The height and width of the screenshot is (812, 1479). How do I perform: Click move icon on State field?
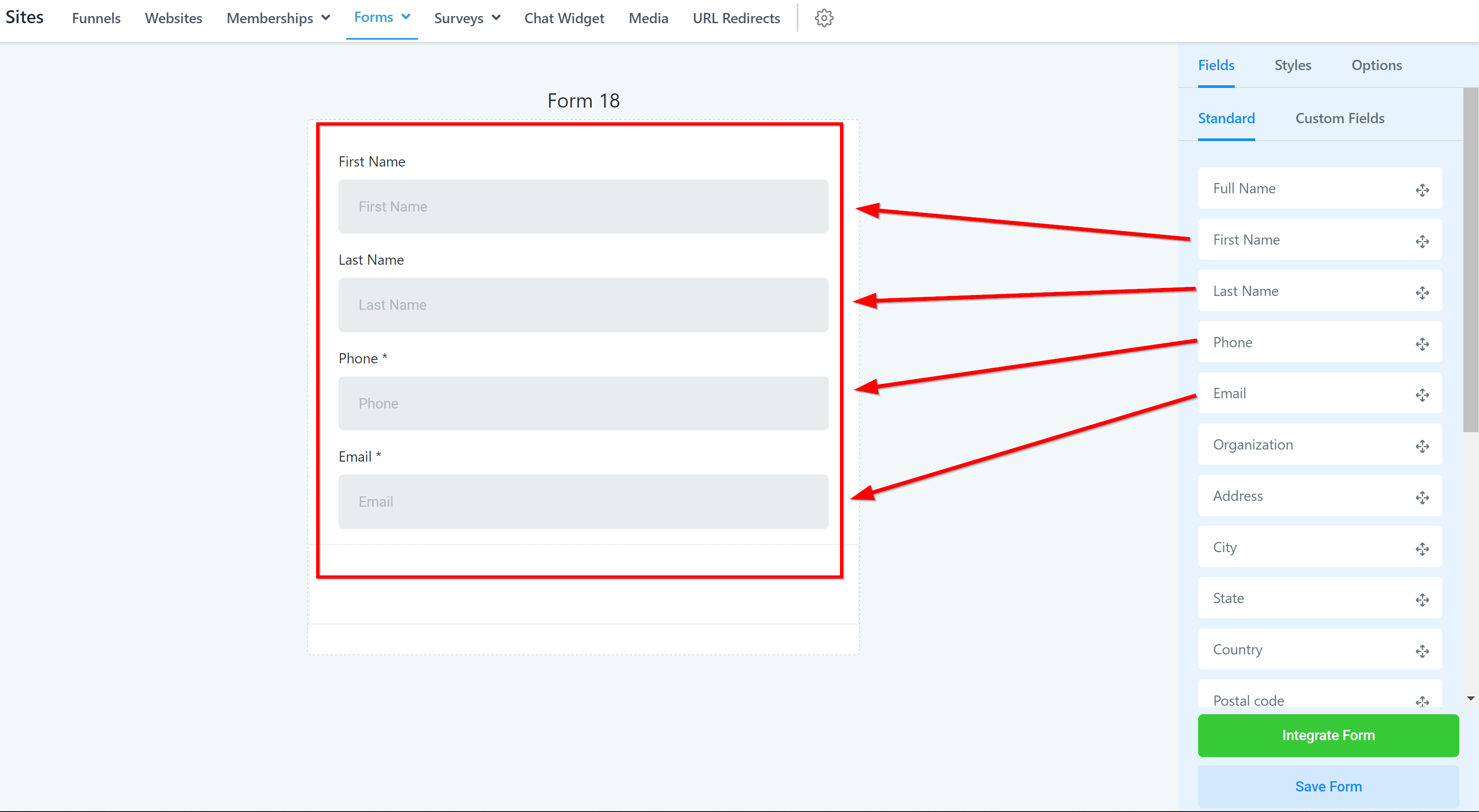1421,600
